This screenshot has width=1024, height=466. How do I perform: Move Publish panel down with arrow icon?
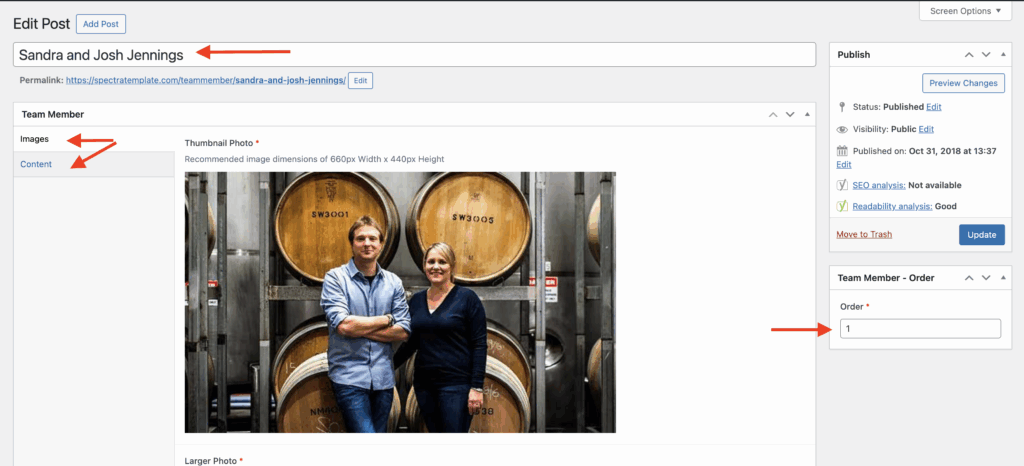(x=986, y=55)
